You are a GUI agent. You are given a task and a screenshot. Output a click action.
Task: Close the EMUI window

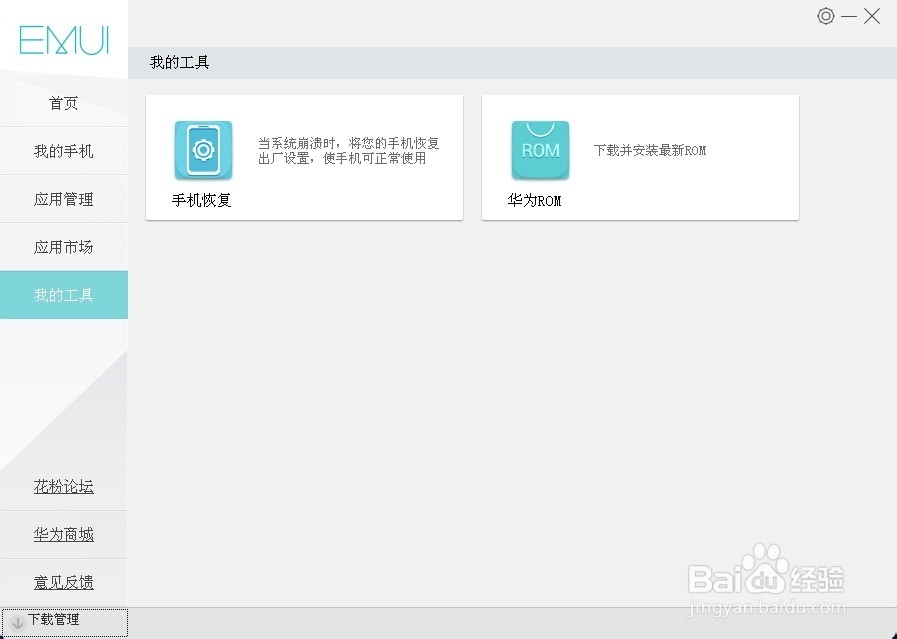coord(872,16)
